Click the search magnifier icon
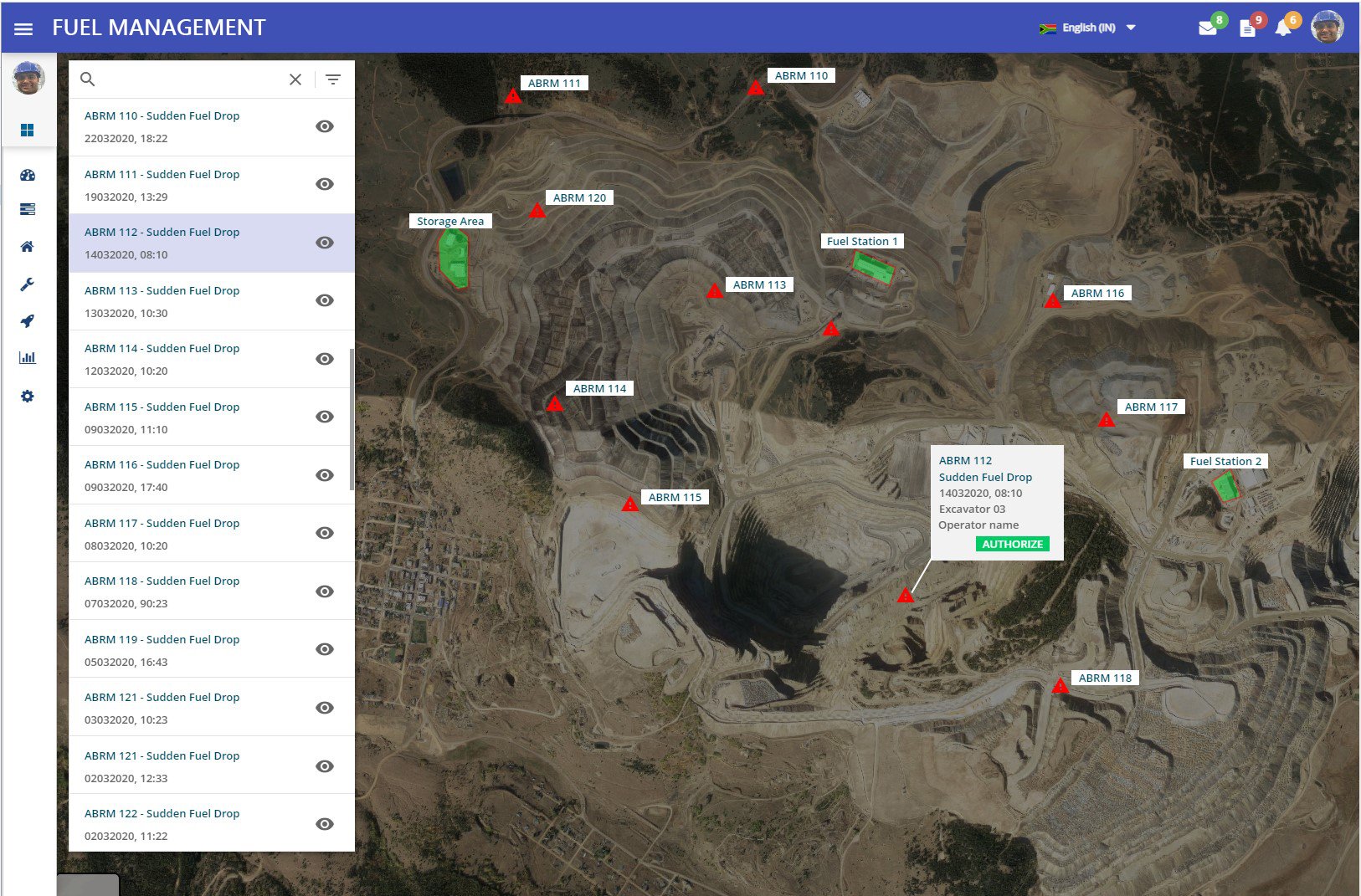The image size is (1361, 896). pyautogui.click(x=88, y=79)
